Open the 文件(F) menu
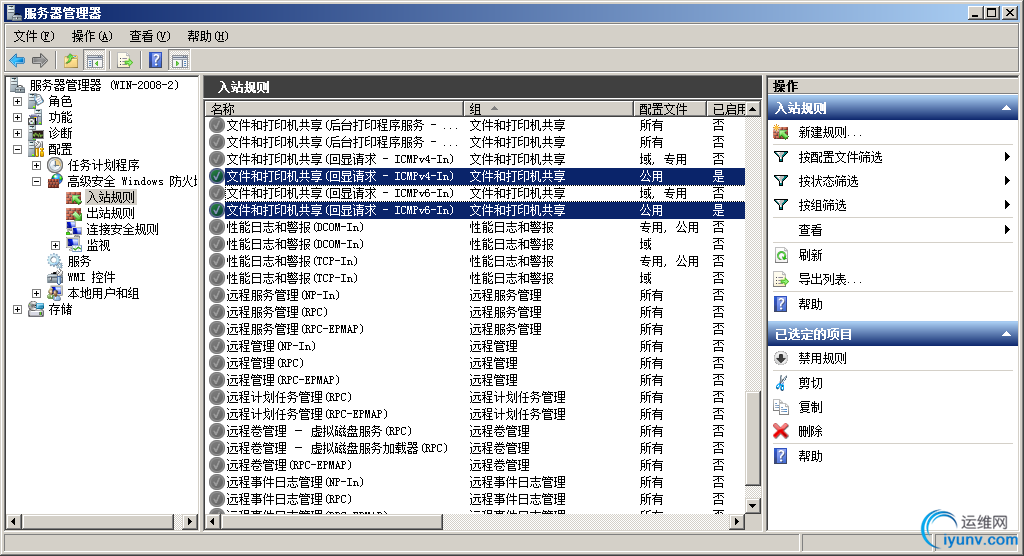 (34, 36)
